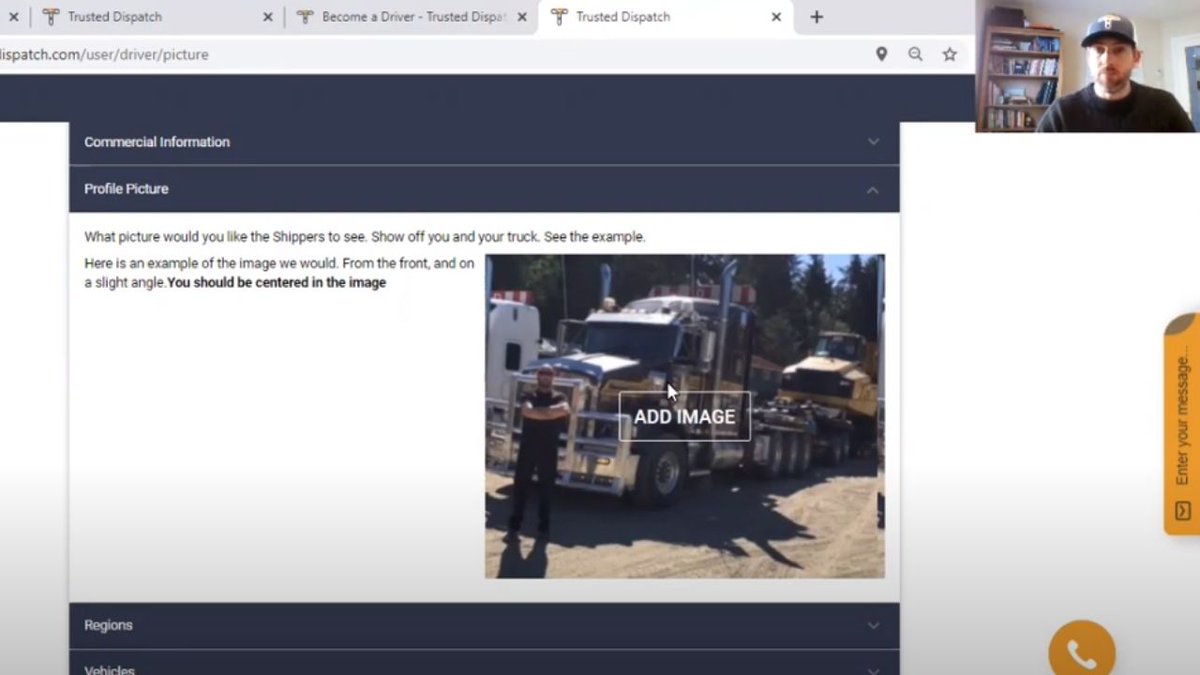Viewport: 1200px width, 675px height.
Task: Expand the Vehicles section
Action: [484, 664]
